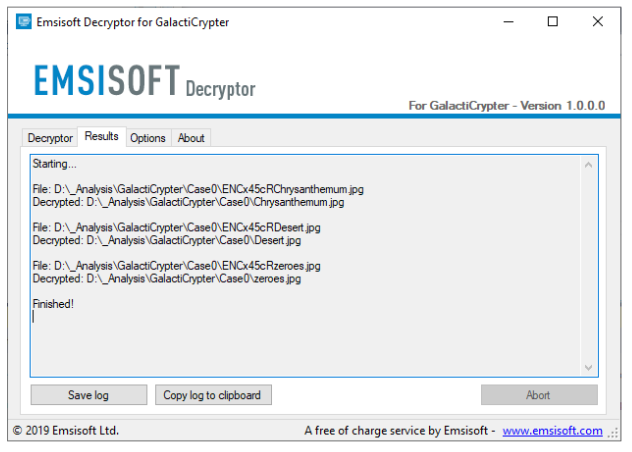Click the Emsisoft app icon in title bar
Screen dimensions: 632x452
[23, 21]
